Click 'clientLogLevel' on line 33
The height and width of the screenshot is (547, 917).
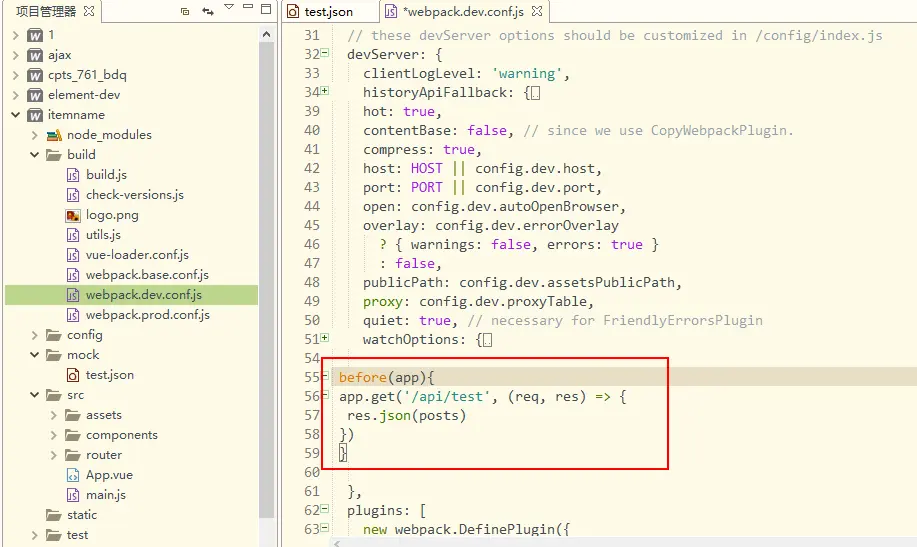(x=418, y=74)
